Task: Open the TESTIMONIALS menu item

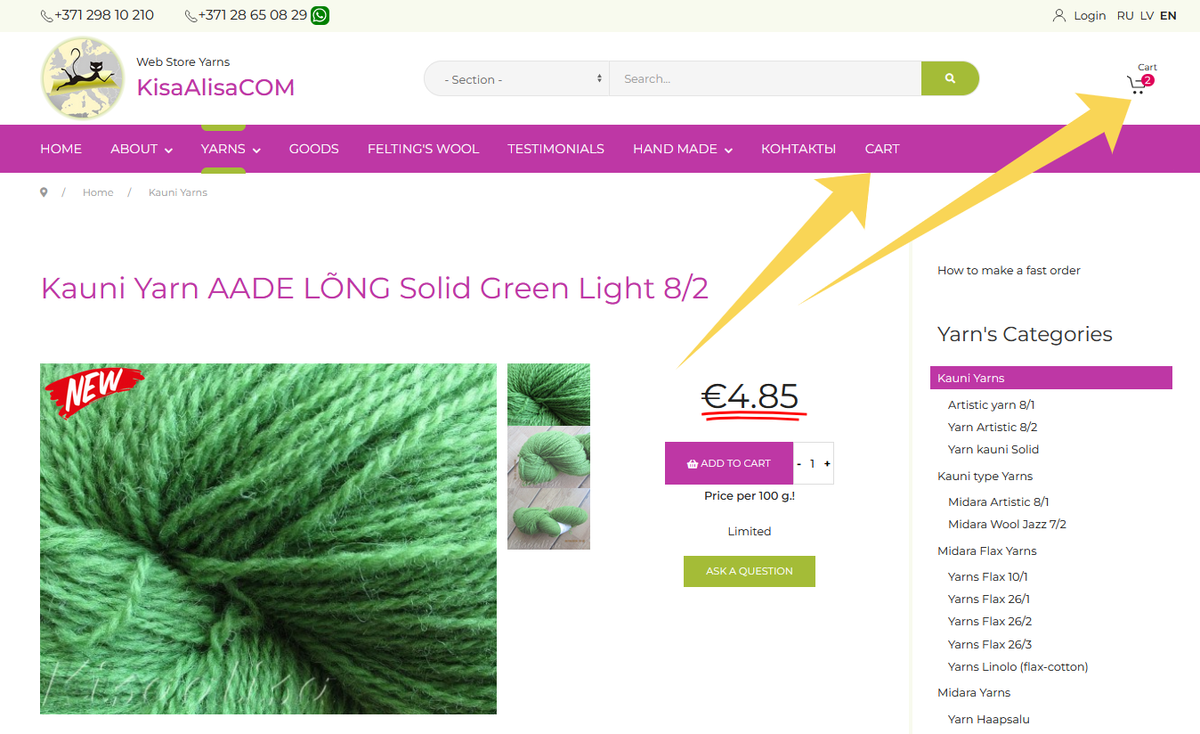Action: tap(556, 149)
